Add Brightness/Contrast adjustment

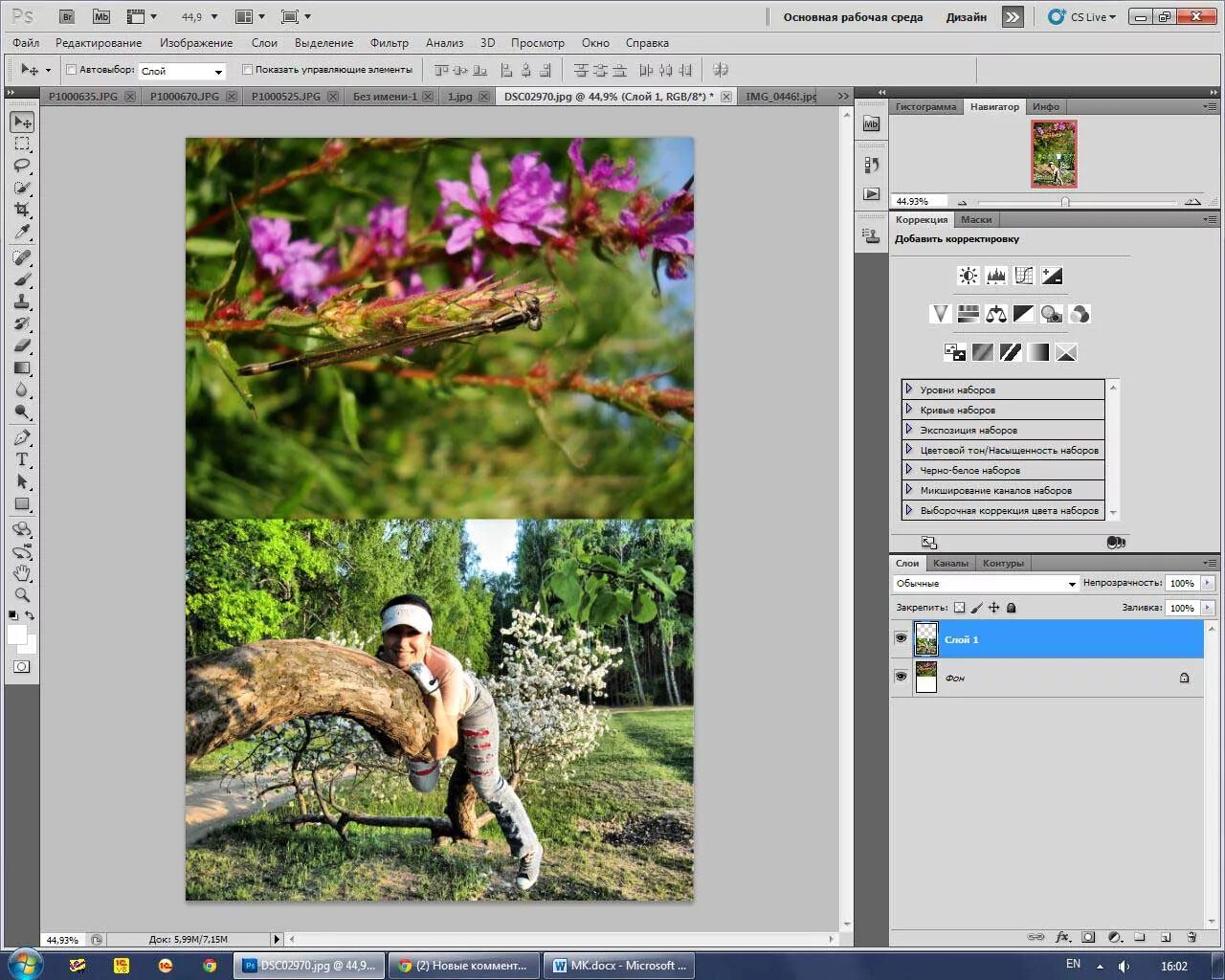pos(969,276)
